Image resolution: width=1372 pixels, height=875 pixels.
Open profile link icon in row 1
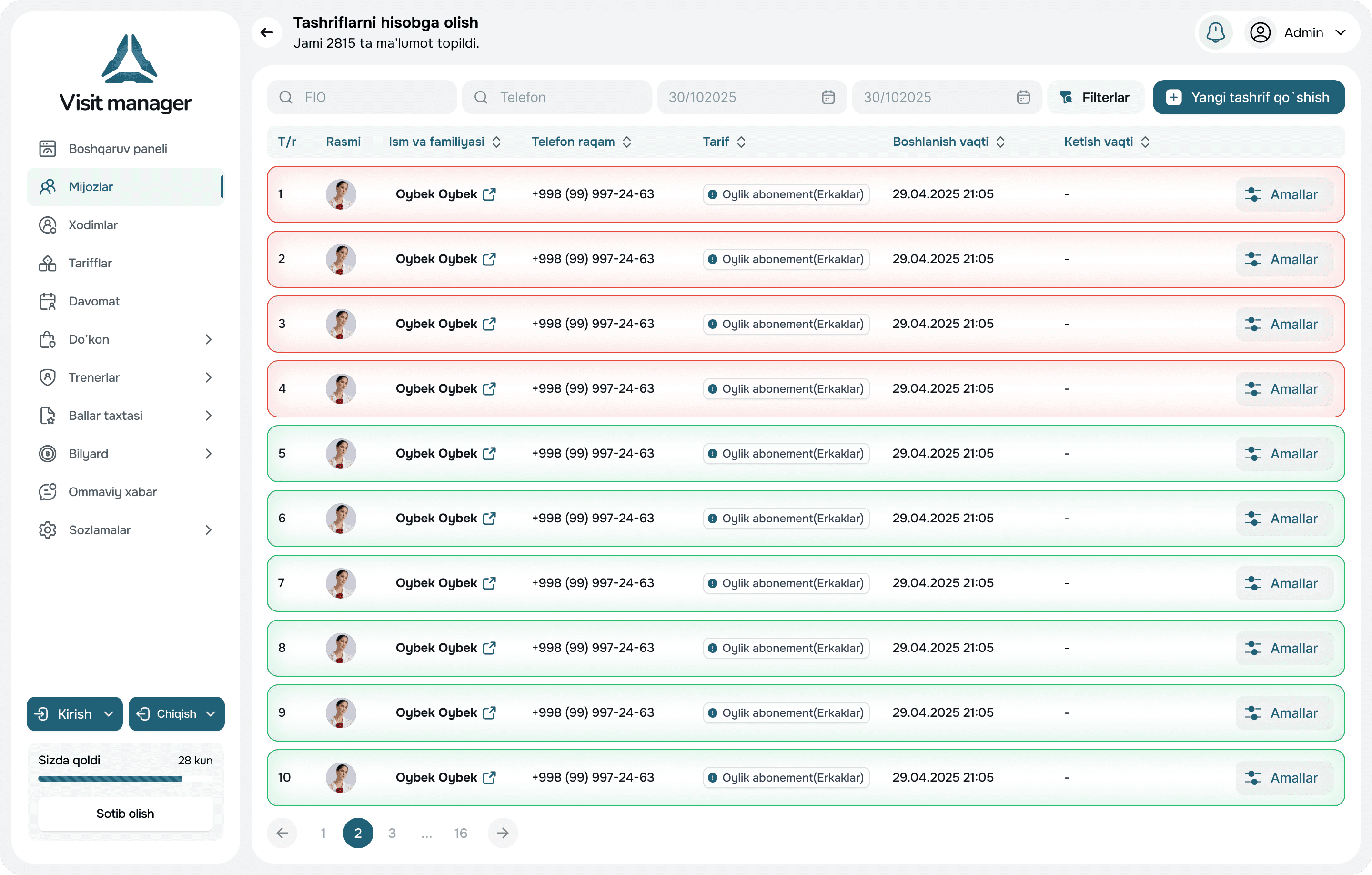pyautogui.click(x=489, y=194)
